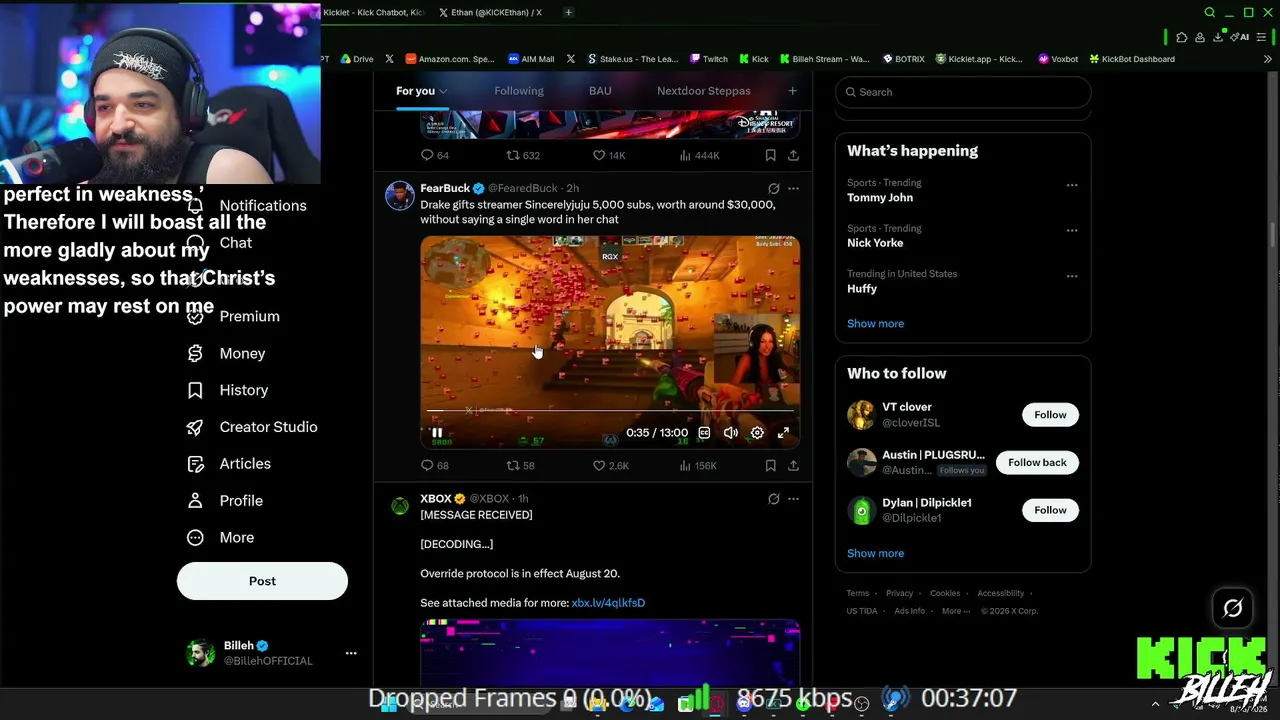Follow Dylan | Dilpickle1

[x=1050, y=510]
